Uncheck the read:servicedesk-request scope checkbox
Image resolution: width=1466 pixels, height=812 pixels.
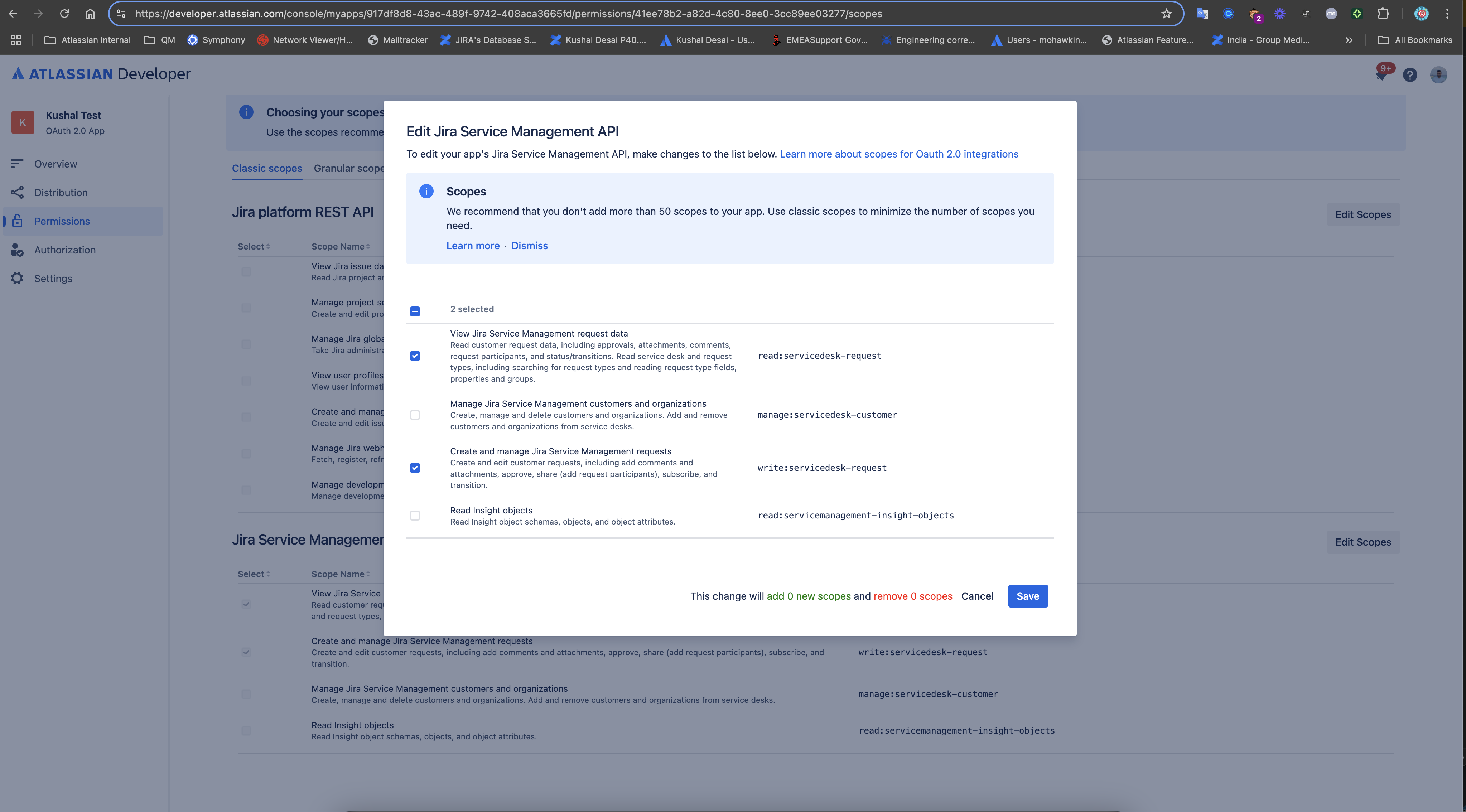415,356
